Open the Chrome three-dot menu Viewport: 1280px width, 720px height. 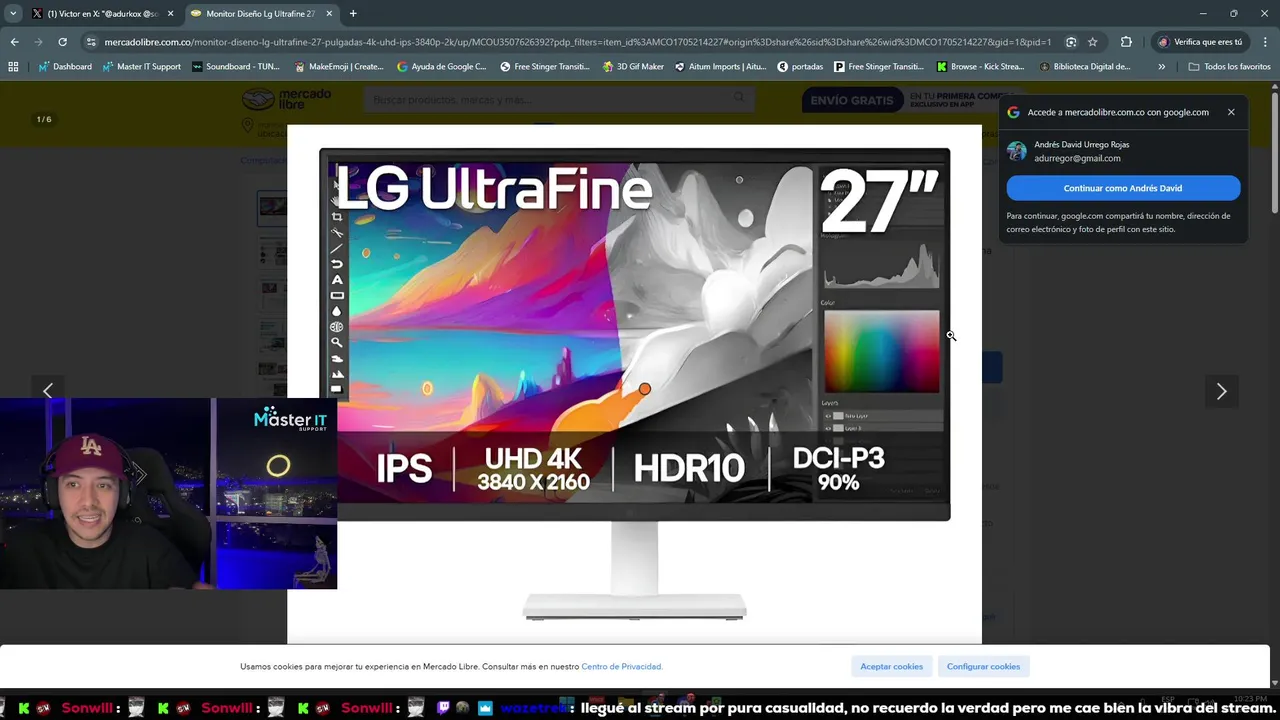coord(1264,42)
